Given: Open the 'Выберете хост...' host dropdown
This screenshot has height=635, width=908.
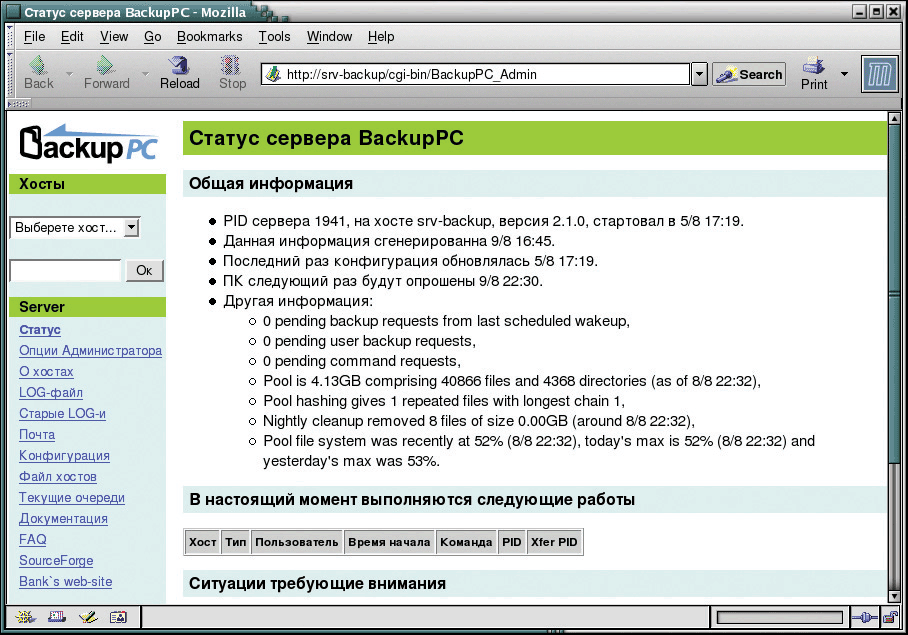Looking at the screenshot, I should coord(75,228).
